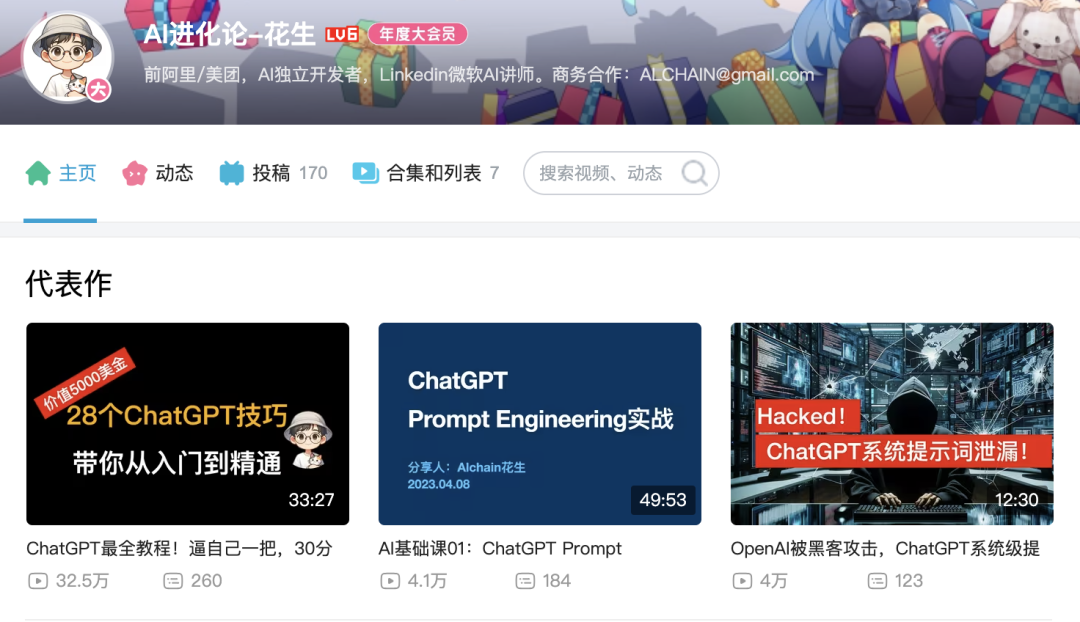Open the 投稿 tab with 170 uploads
The height and width of the screenshot is (622, 1080).
point(273,173)
